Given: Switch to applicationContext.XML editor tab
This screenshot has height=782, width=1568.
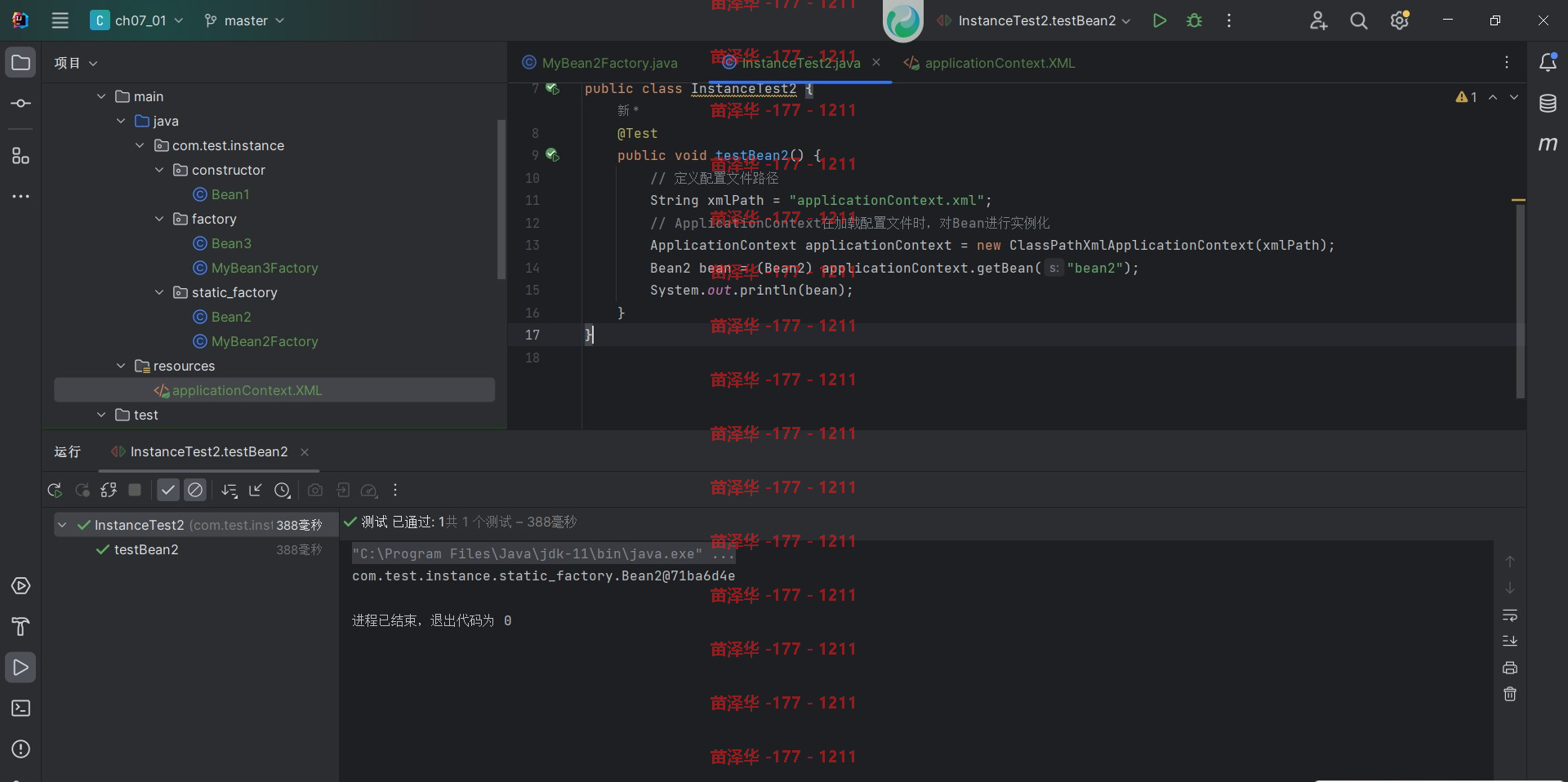Looking at the screenshot, I should pos(990,63).
